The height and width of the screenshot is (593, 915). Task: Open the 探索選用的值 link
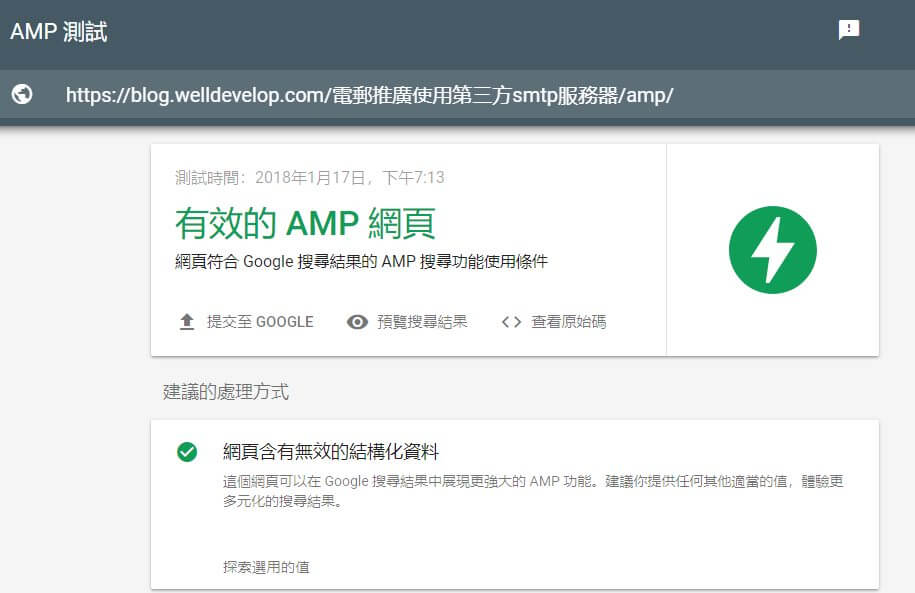click(x=266, y=567)
